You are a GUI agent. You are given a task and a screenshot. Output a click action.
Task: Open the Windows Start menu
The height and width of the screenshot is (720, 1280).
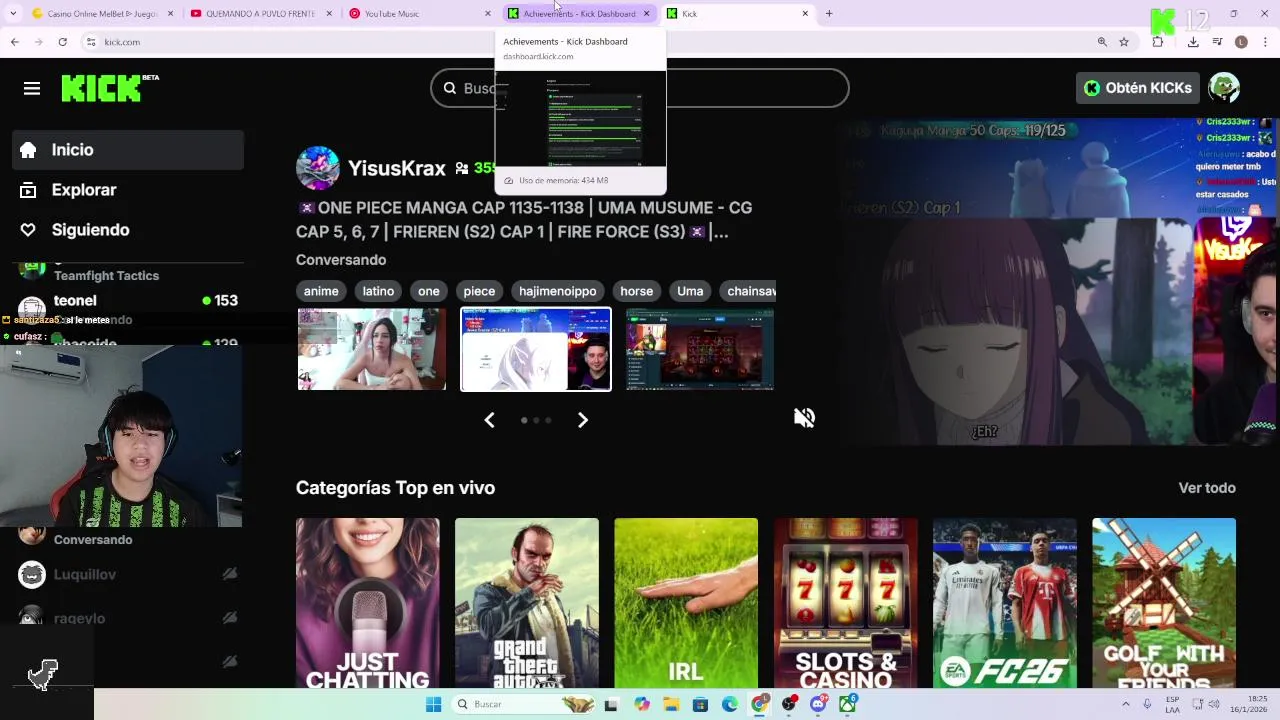pyautogui.click(x=433, y=704)
